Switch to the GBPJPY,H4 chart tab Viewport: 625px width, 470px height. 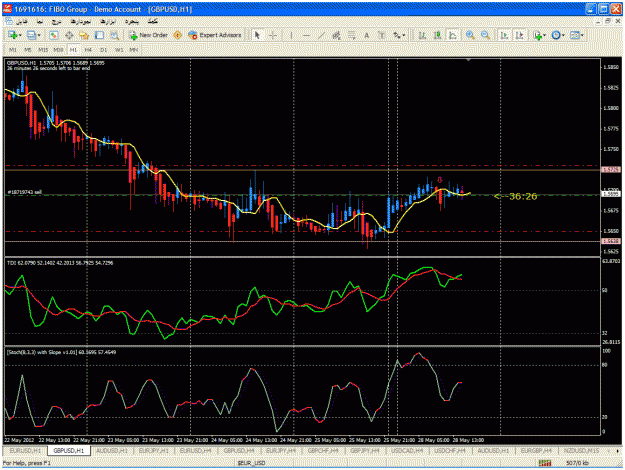click(x=365, y=450)
